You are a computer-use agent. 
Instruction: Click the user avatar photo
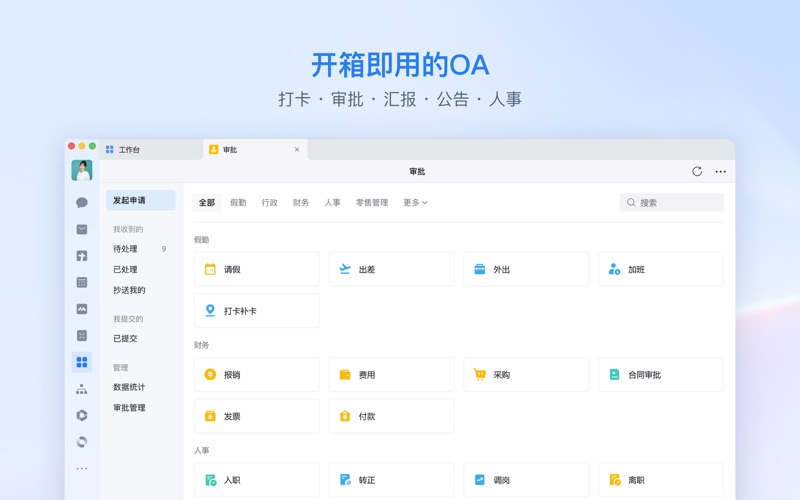click(82, 170)
